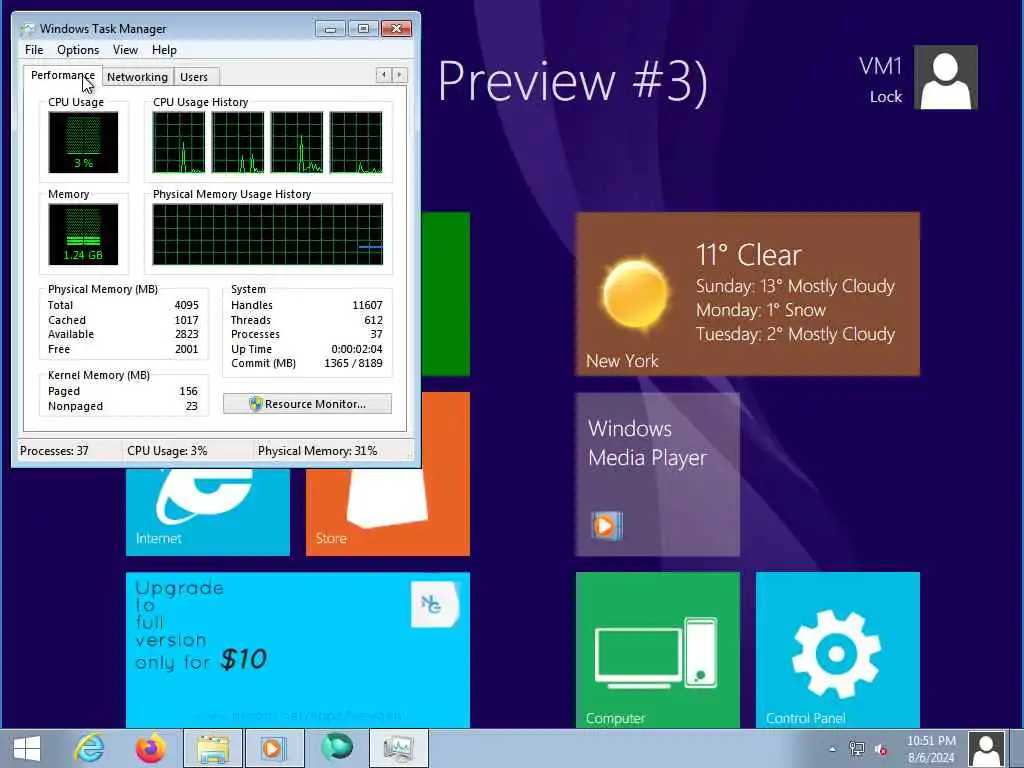1024x768 pixels.
Task: Click the VM1 user avatar picture
Action: coord(946,77)
